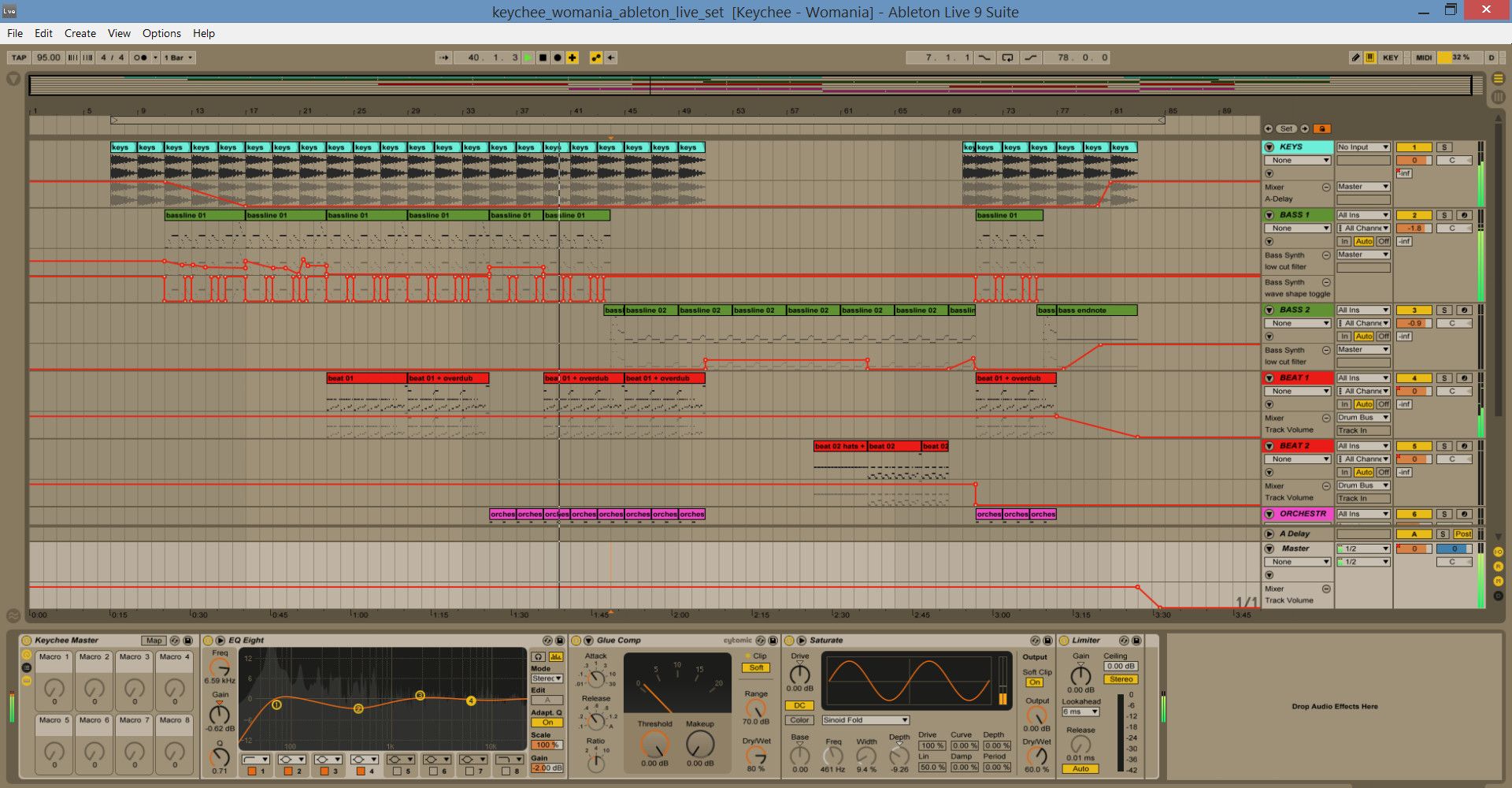Collapse the BEAT 1 track
Image resolution: width=1512 pixels, height=788 pixels.
pyautogui.click(x=1269, y=378)
